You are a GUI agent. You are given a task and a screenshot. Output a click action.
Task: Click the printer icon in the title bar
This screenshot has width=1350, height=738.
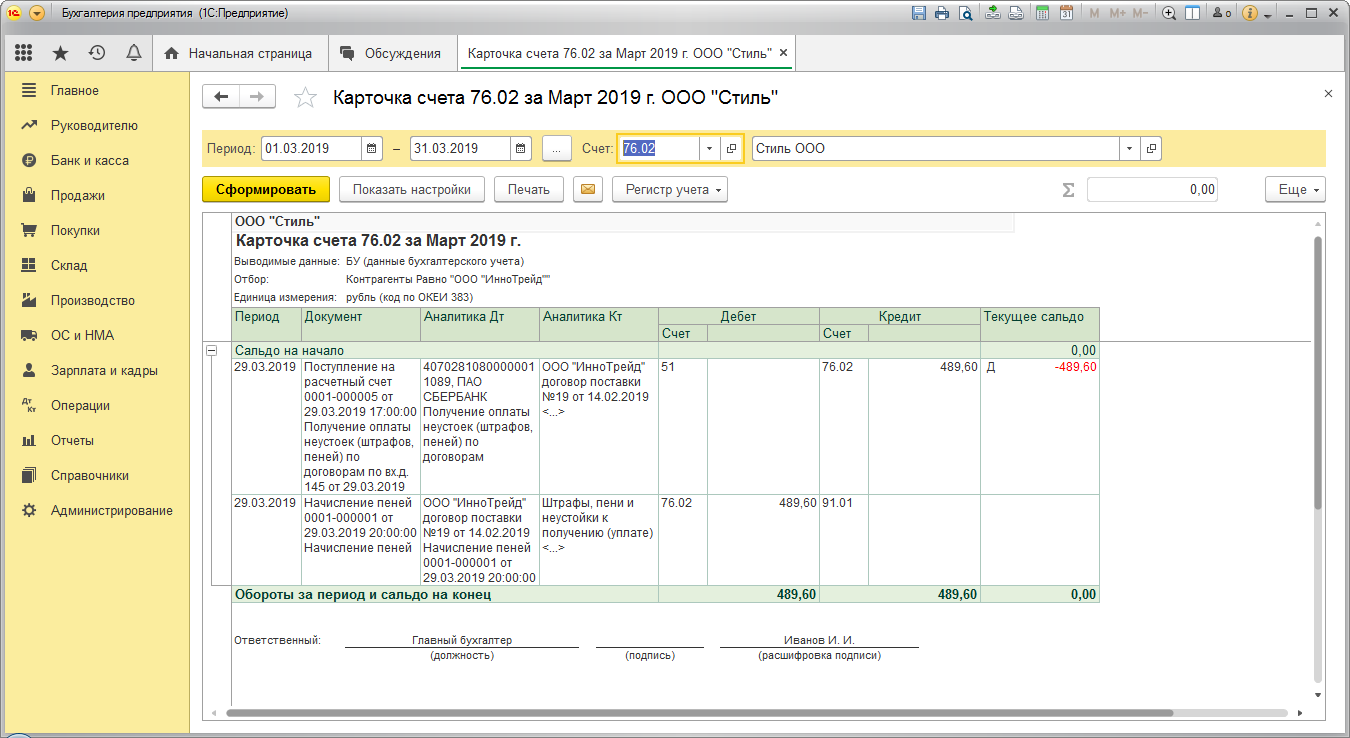point(941,13)
